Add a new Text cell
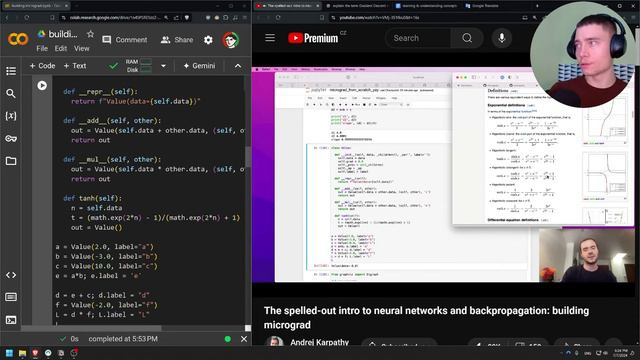 [x=75, y=66]
